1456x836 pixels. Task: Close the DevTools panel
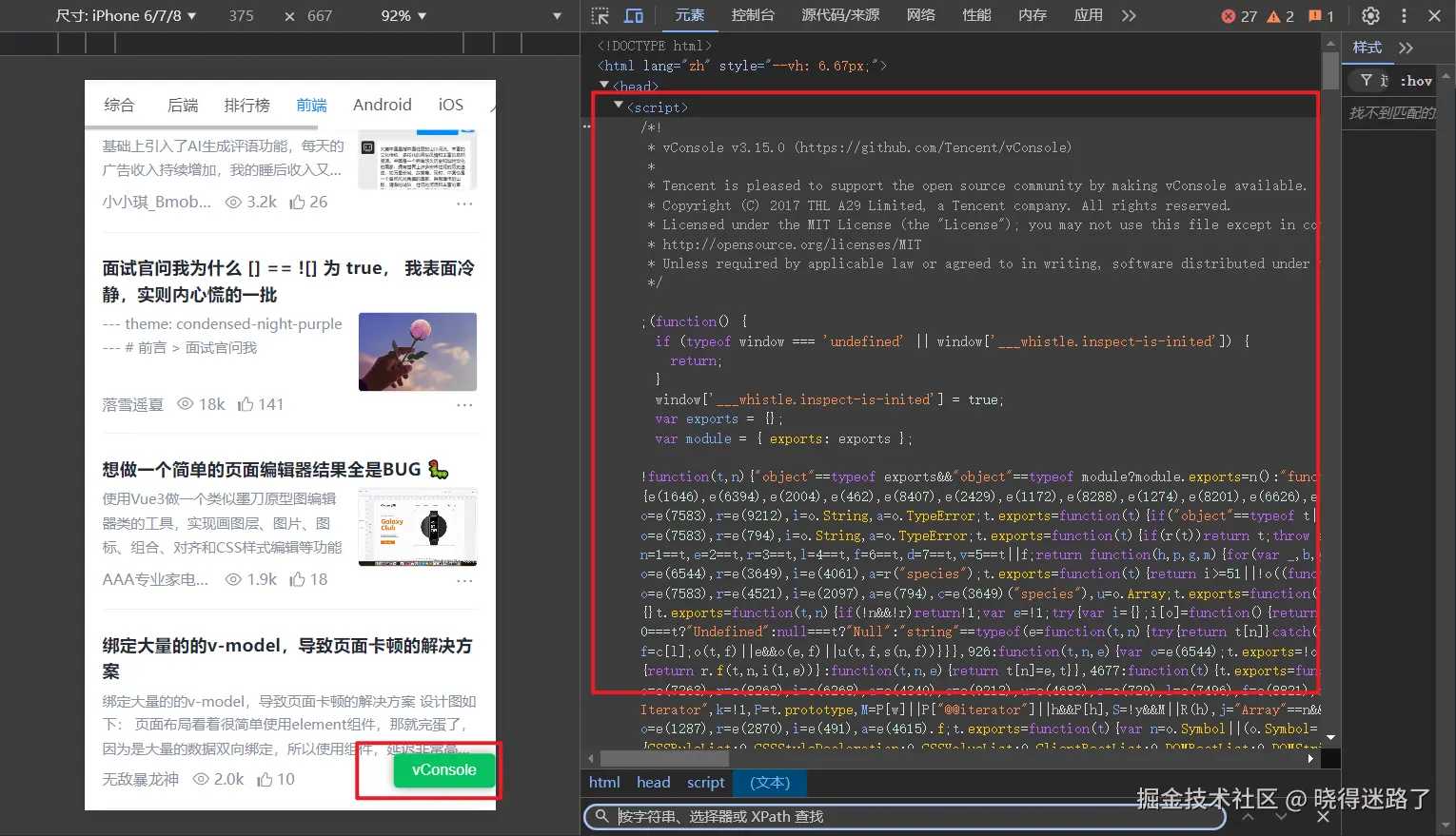pos(1434,15)
